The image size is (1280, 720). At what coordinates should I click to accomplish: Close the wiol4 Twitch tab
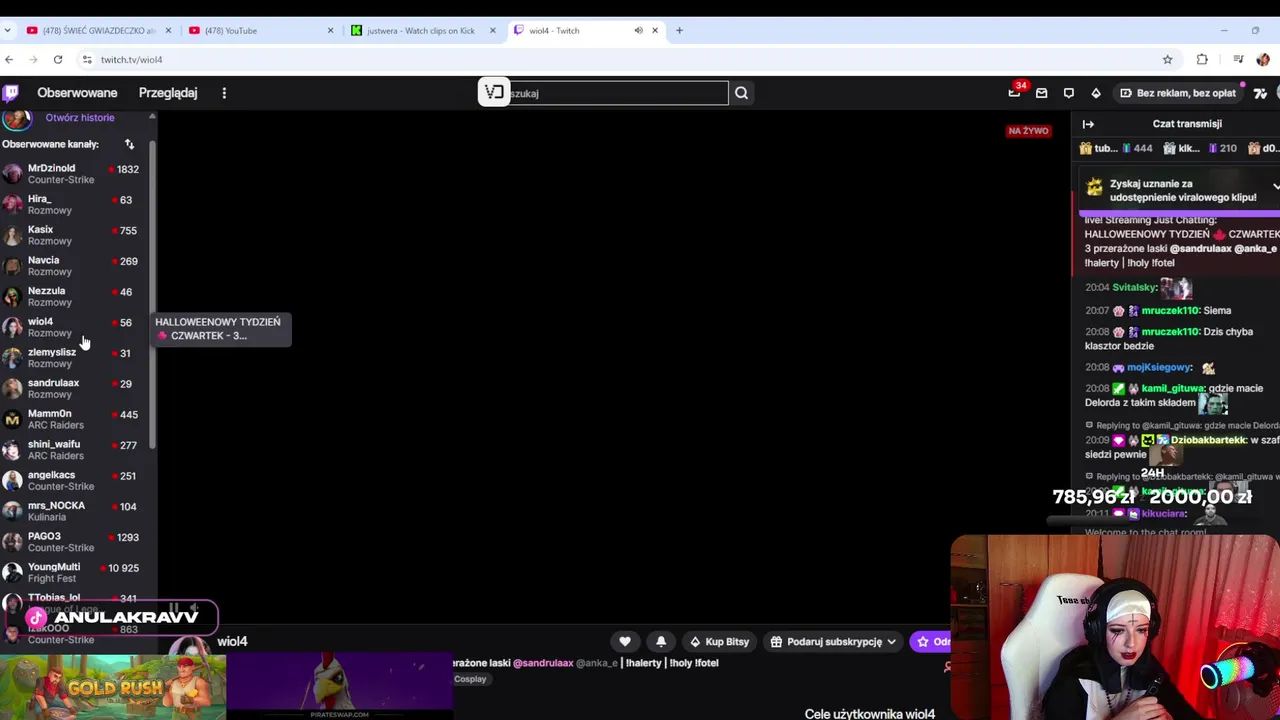coord(655,30)
